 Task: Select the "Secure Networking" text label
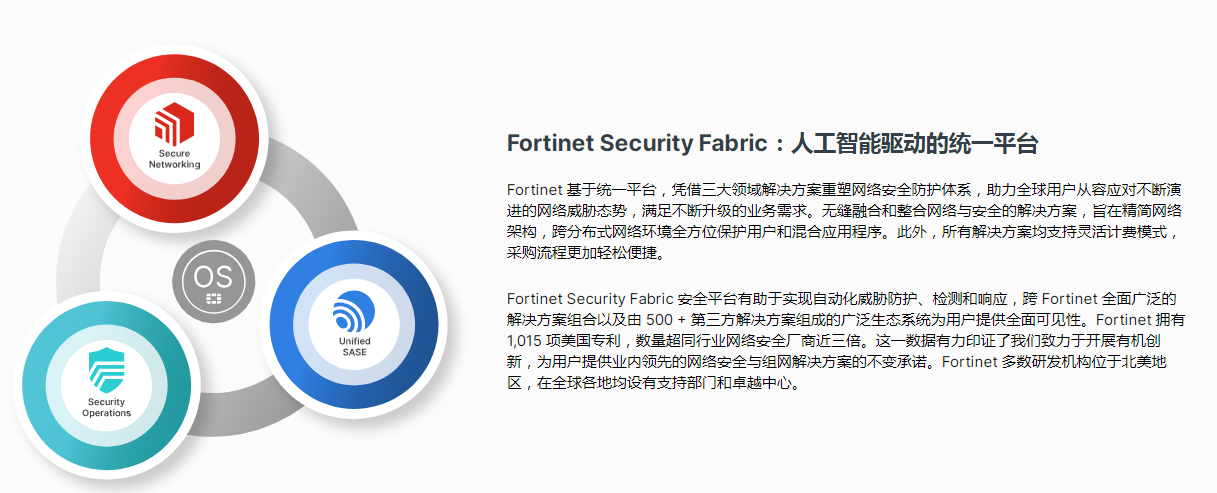pyautogui.click(x=174, y=159)
